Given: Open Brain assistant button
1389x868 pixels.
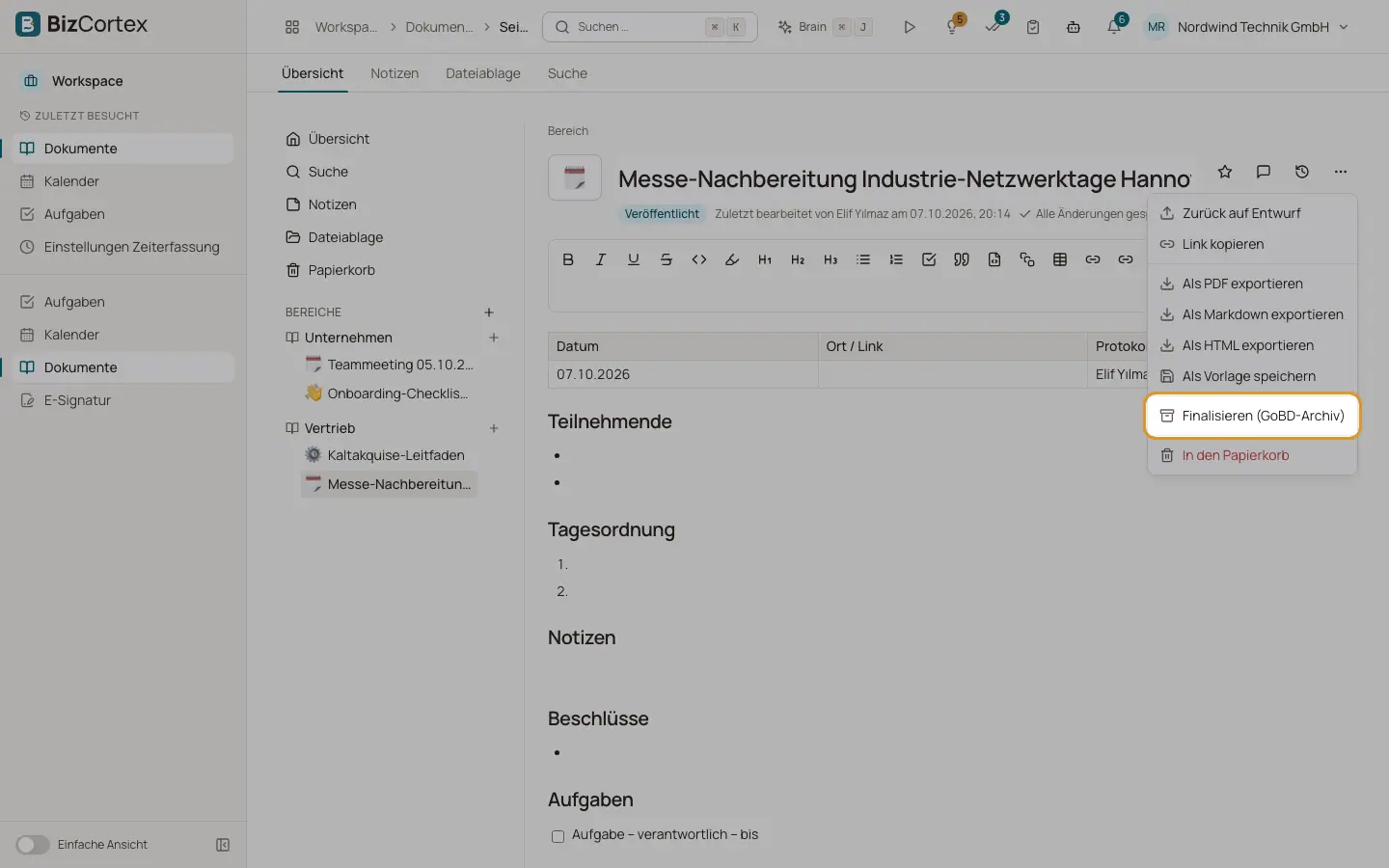Looking at the screenshot, I should coord(826,27).
